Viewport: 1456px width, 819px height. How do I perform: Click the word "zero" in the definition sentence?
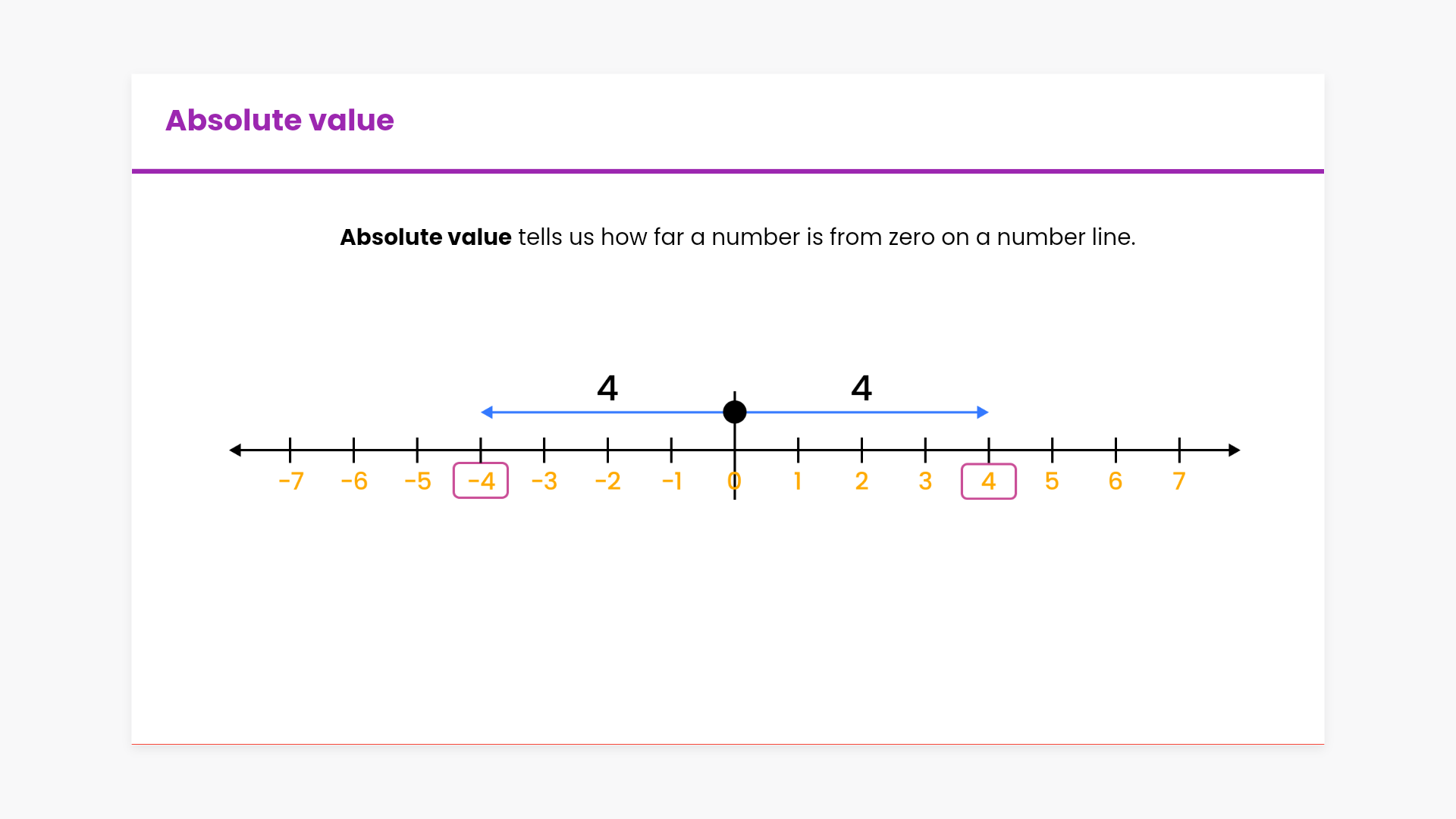point(911,237)
